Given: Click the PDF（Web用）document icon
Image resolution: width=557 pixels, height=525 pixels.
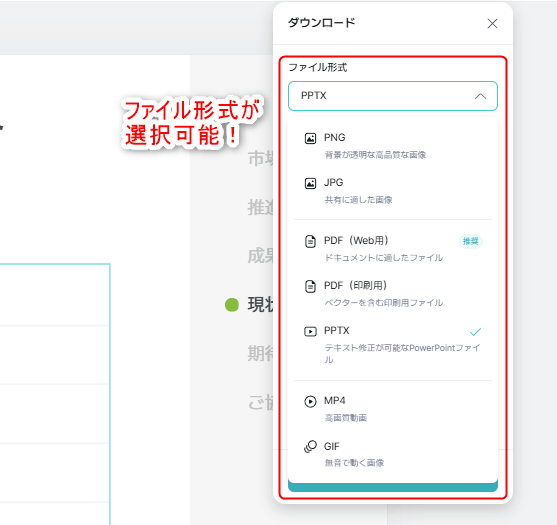Looking at the screenshot, I should [310, 241].
